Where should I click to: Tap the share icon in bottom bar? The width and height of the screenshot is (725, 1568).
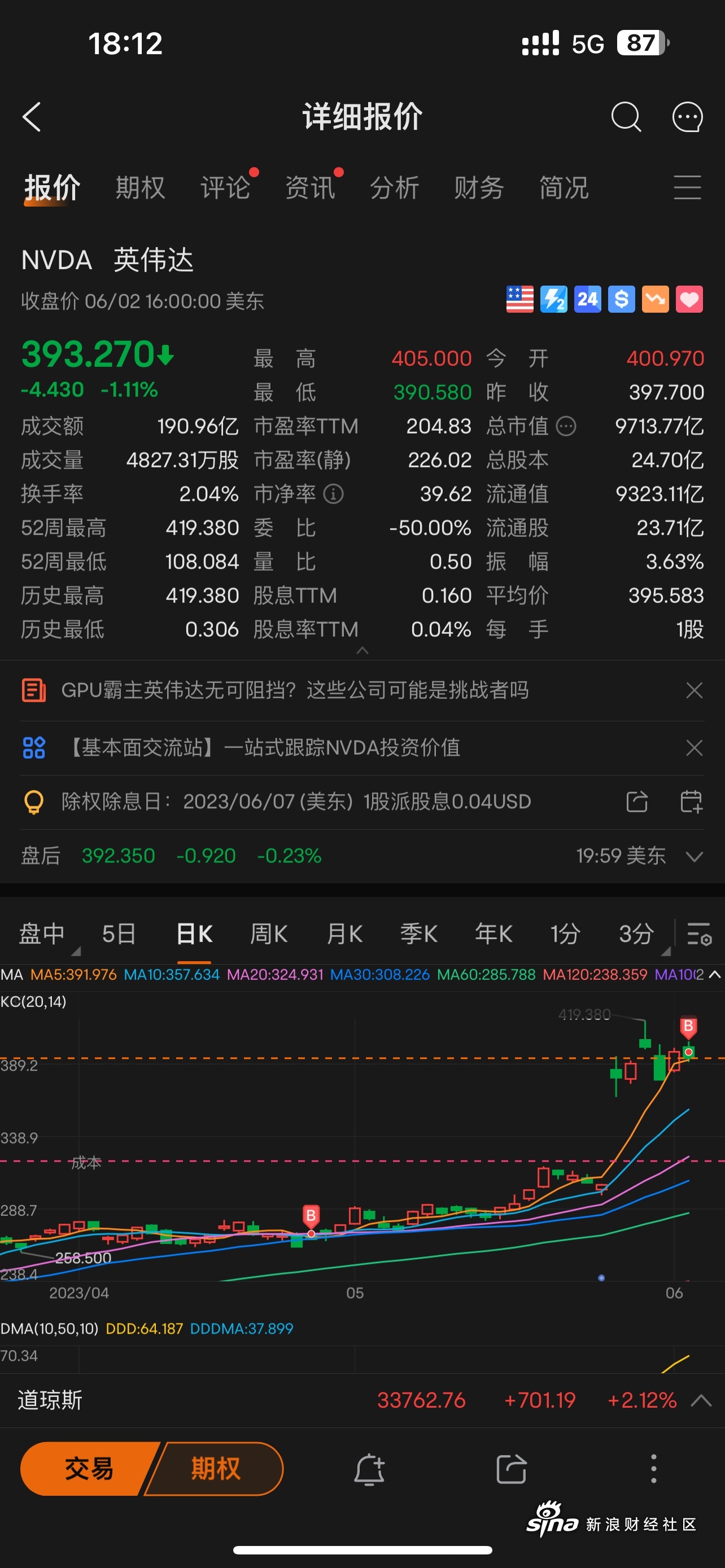pos(512,1469)
